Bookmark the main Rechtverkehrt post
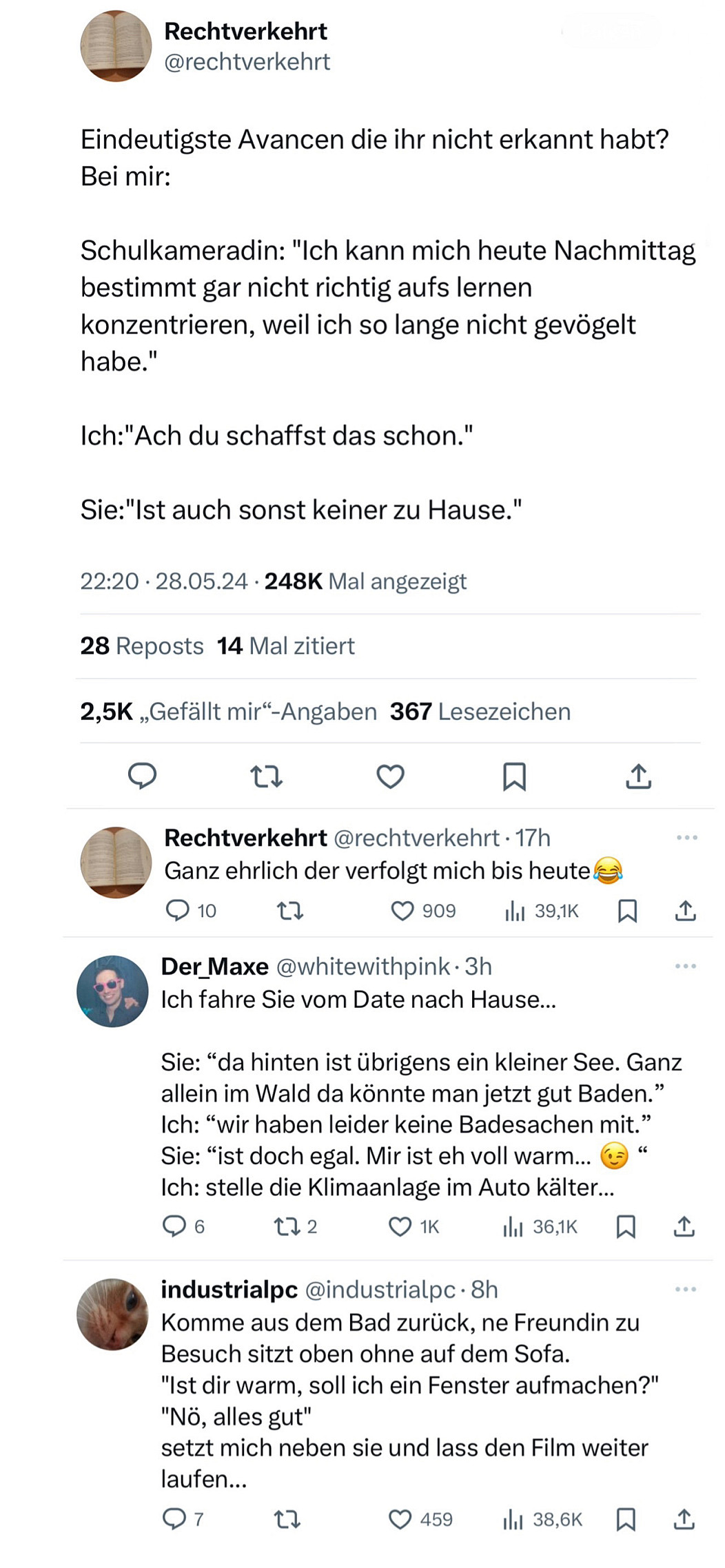725x1568 pixels. [514, 776]
